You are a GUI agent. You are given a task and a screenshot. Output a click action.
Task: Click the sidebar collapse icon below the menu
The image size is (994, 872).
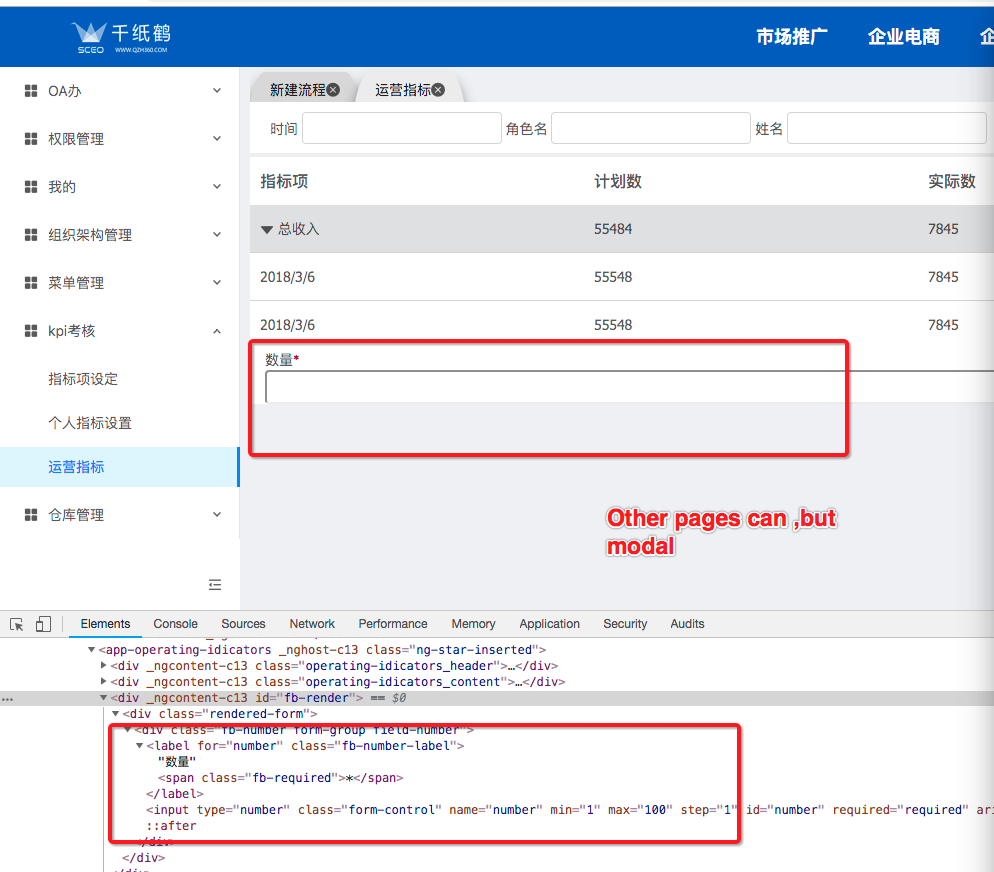(215, 584)
